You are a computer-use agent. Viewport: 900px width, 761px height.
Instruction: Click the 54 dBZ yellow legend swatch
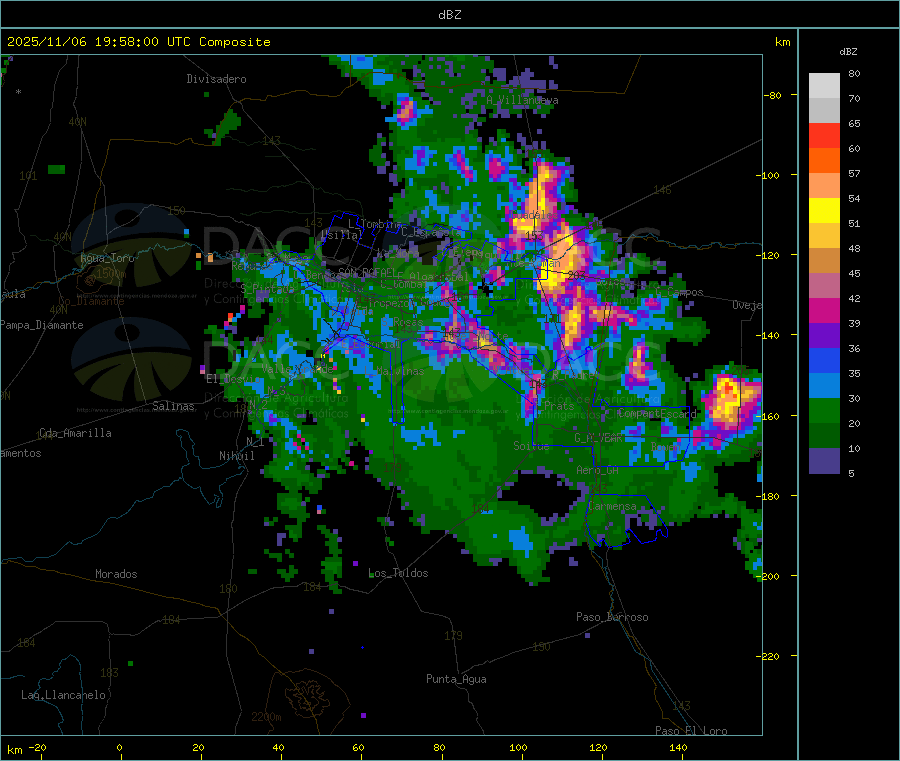click(824, 210)
